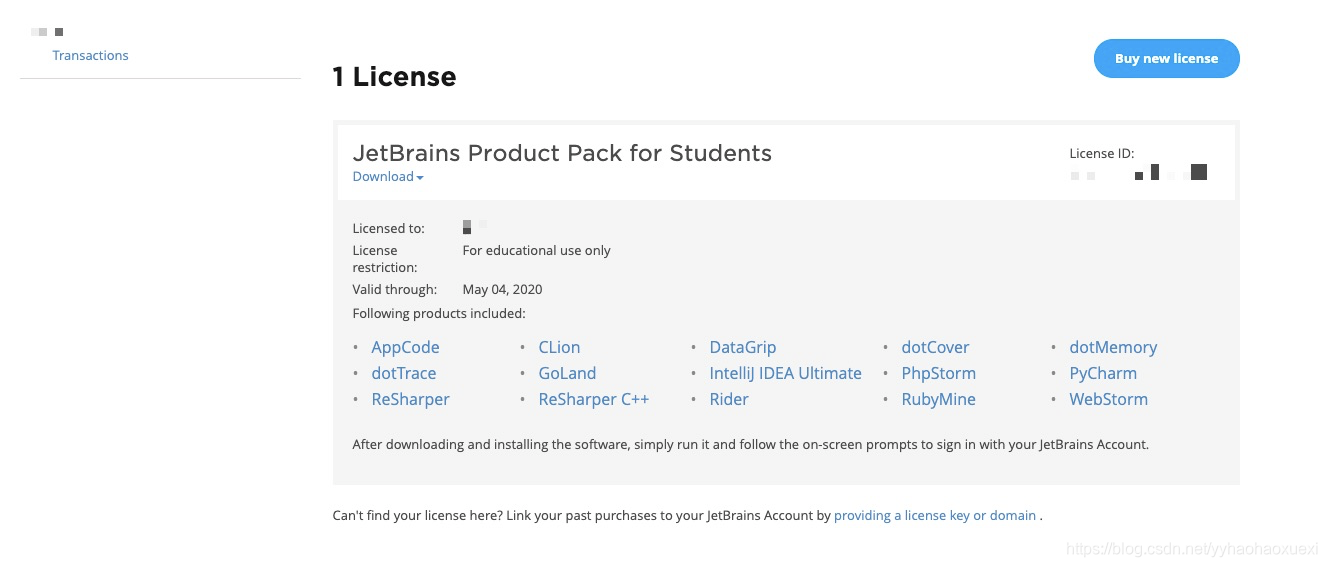Click the PyCharm product link
Image resolution: width=1327 pixels, height=567 pixels.
pos(1103,373)
